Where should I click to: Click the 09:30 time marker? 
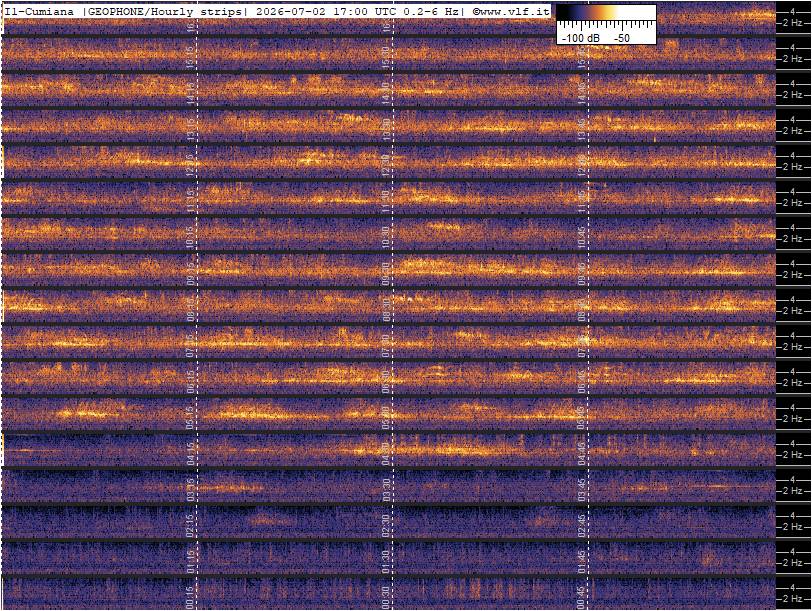[386, 273]
